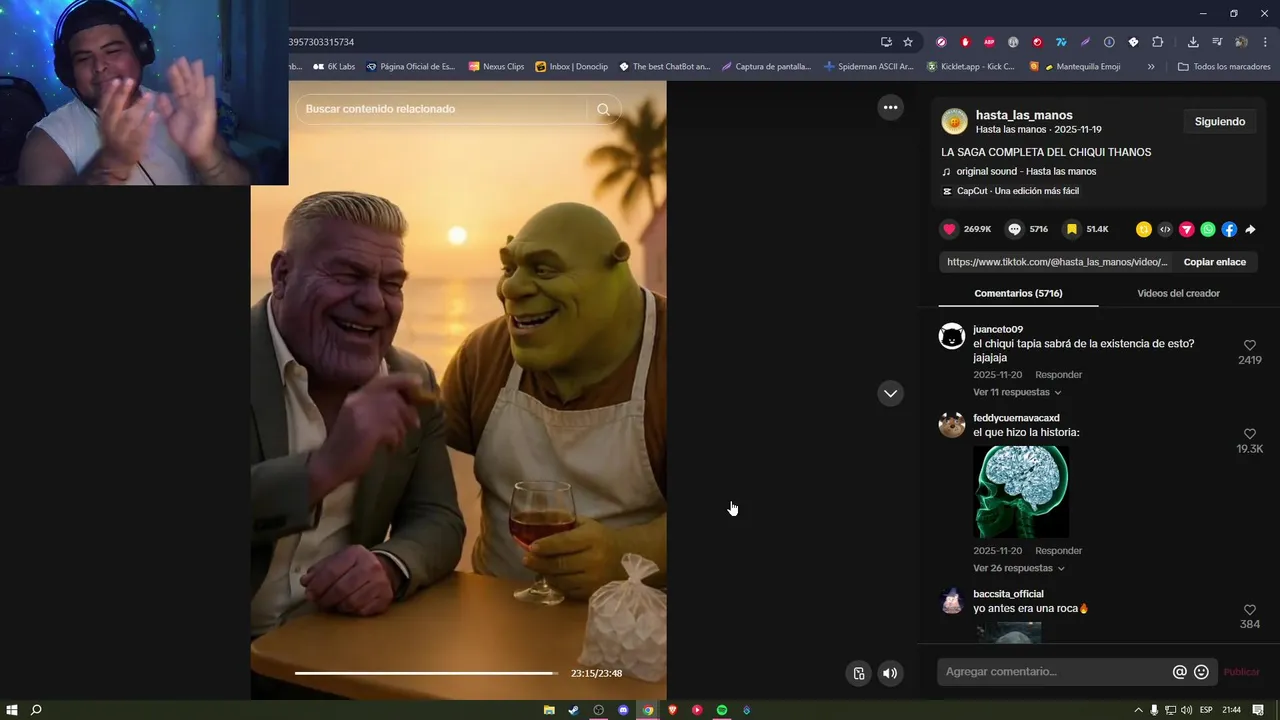The width and height of the screenshot is (1280, 720).
Task: Open the Nexus Clips bookmark
Action: [496, 67]
